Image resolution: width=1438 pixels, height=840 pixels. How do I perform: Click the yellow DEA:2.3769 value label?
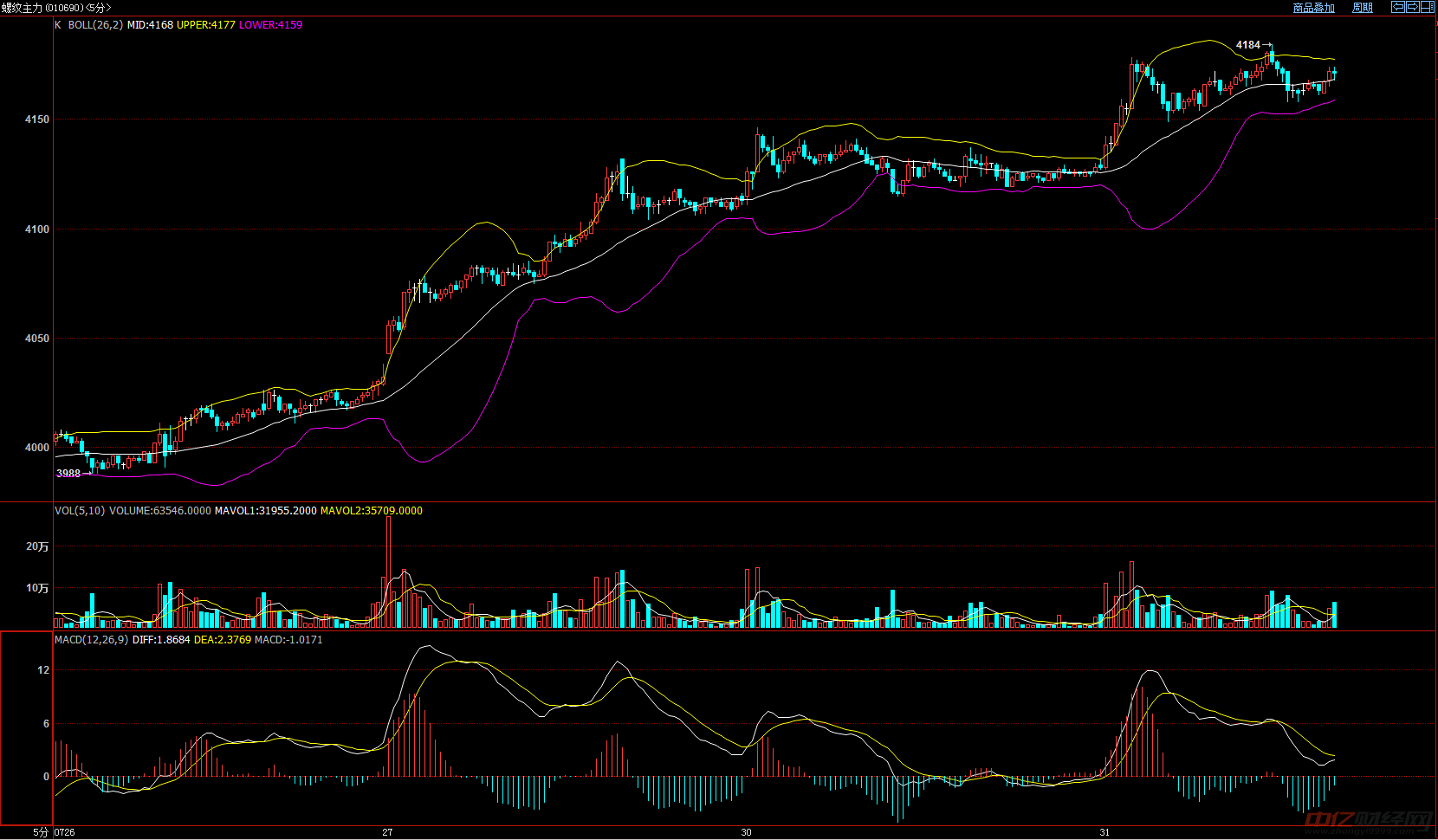pyautogui.click(x=222, y=640)
